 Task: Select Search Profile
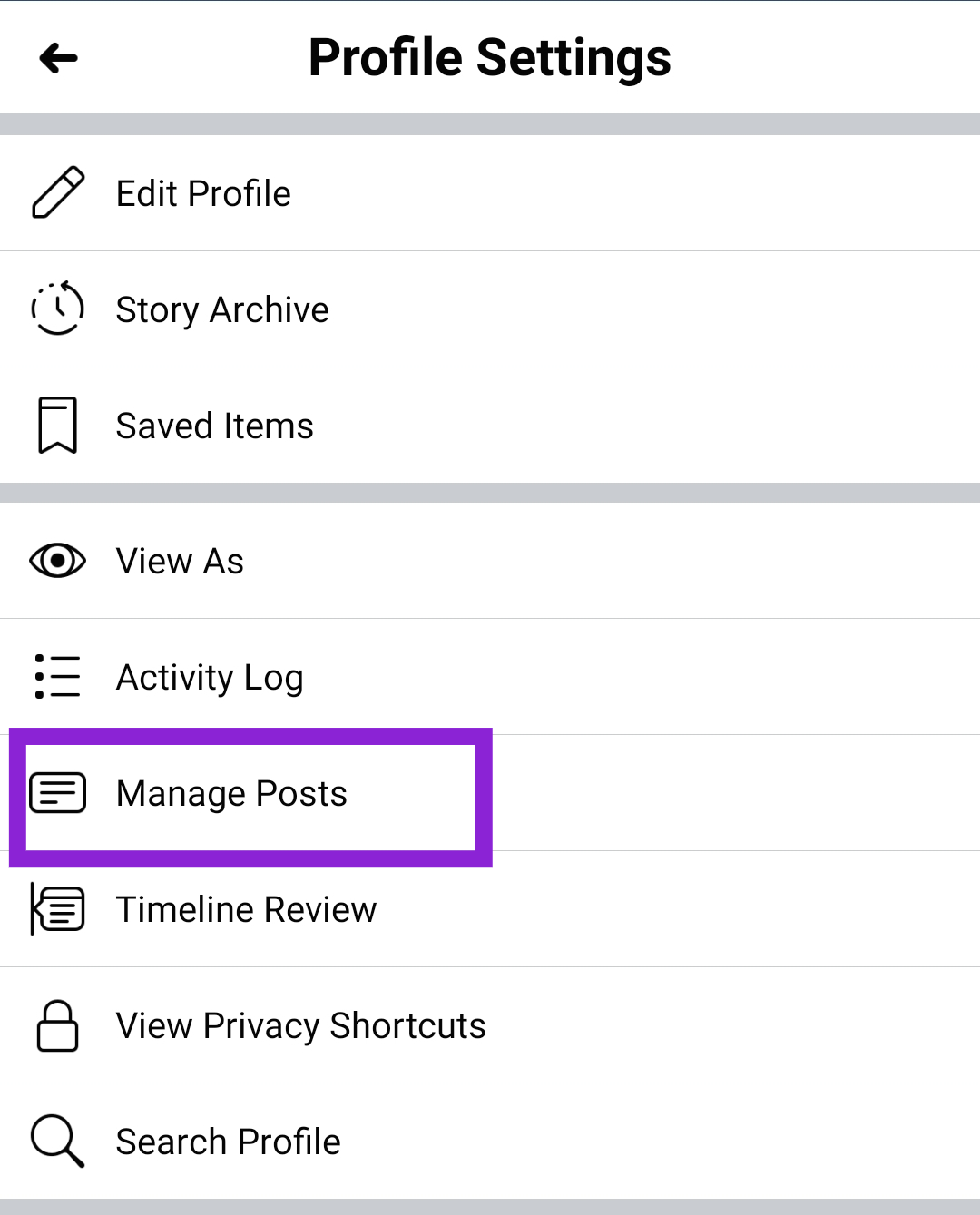[x=228, y=1141]
